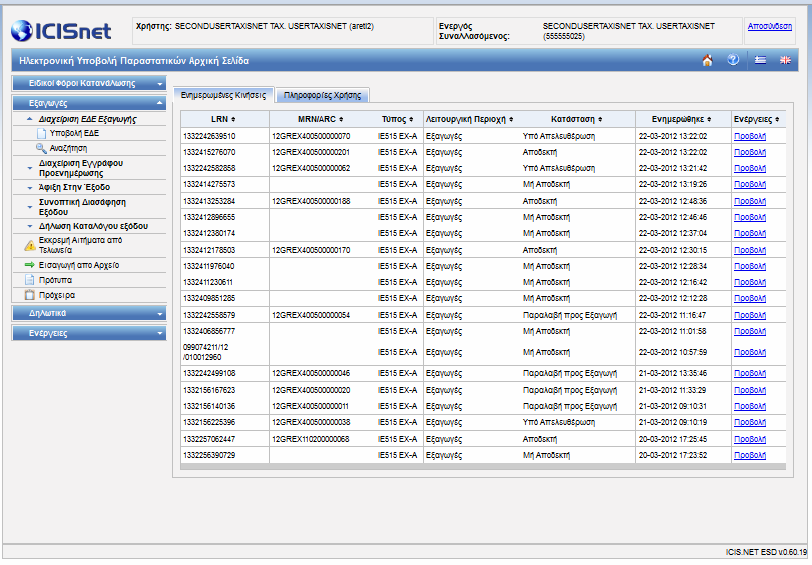
Task: Select the Ενημερωμένες Κινήσεις tab
Action: [223, 95]
